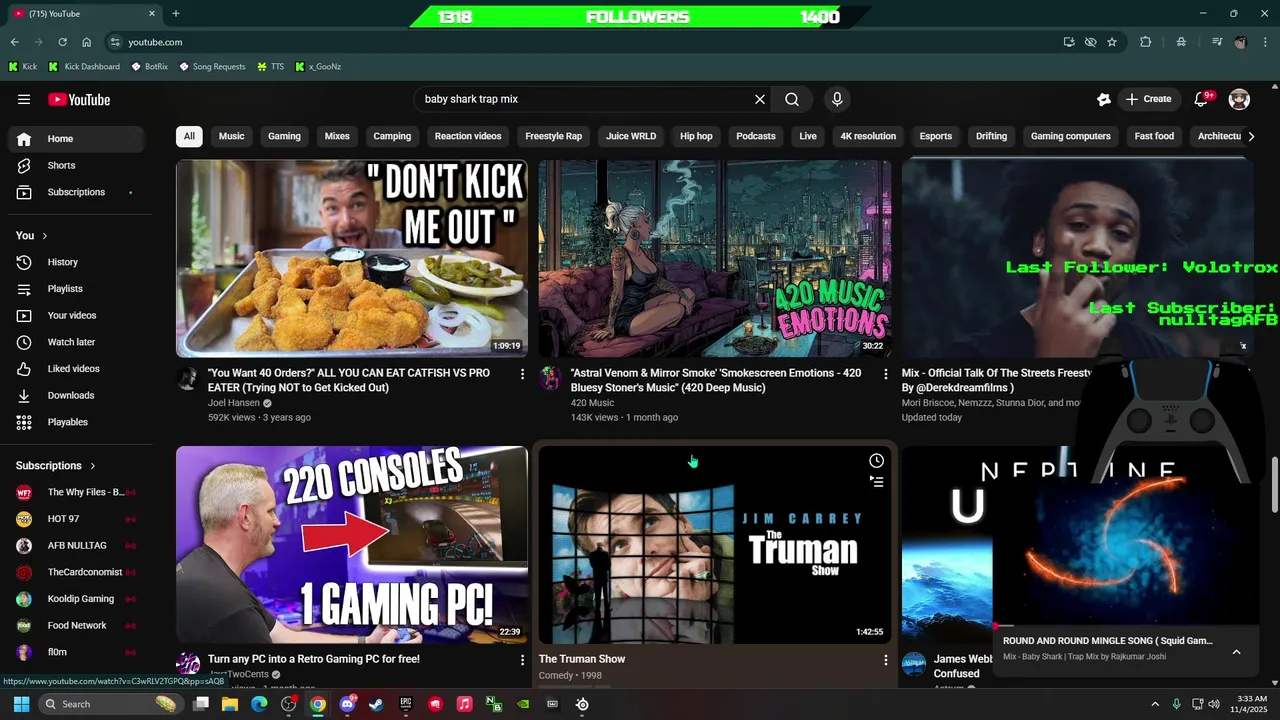1280x720 pixels.
Task: Open the YouTube hamburger guide menu
Action: 24,99
